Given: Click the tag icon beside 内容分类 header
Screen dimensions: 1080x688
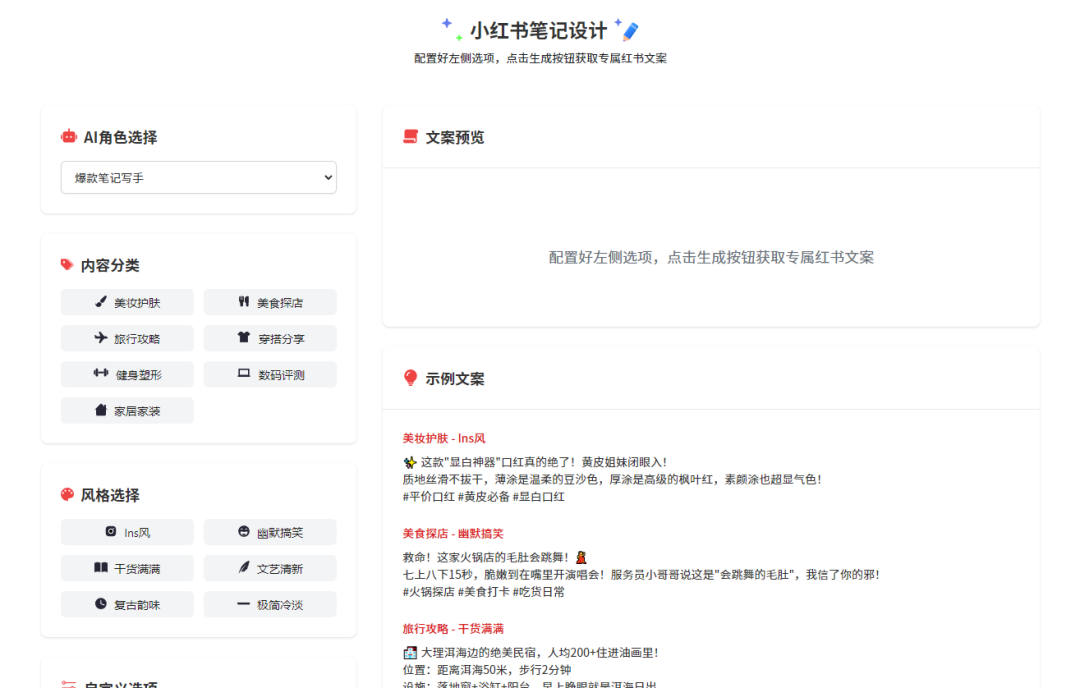Looking at the screenshot, I should [68, 264].
